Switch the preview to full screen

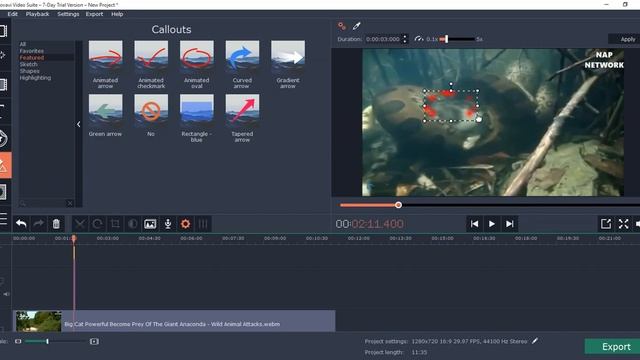tap(623, 224)
